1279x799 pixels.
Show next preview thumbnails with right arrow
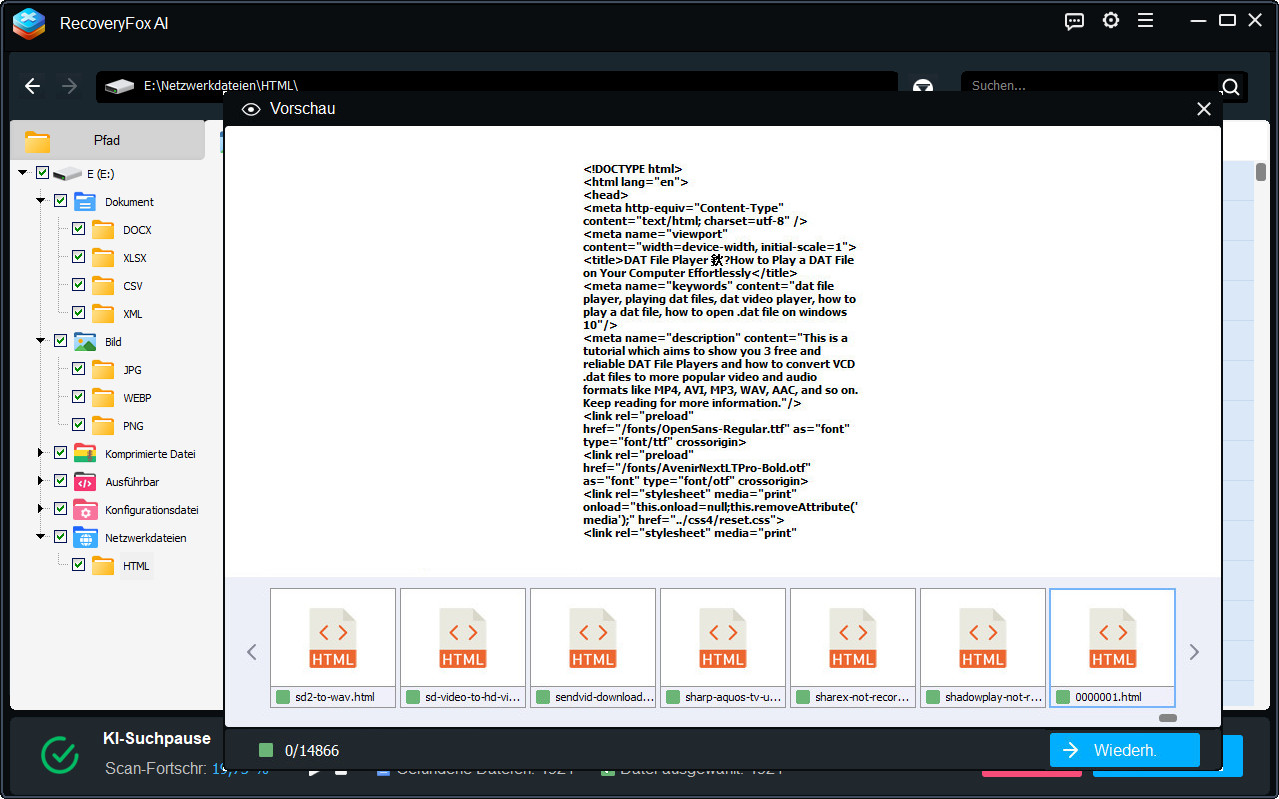pos(1193,652)
